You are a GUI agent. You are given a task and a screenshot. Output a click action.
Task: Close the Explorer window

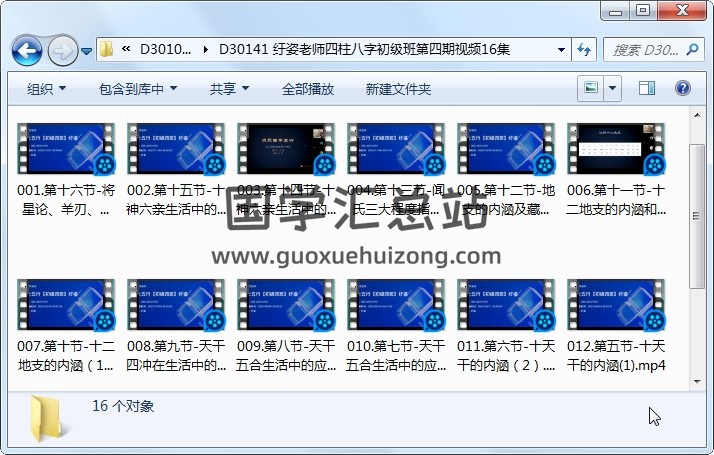682,10
